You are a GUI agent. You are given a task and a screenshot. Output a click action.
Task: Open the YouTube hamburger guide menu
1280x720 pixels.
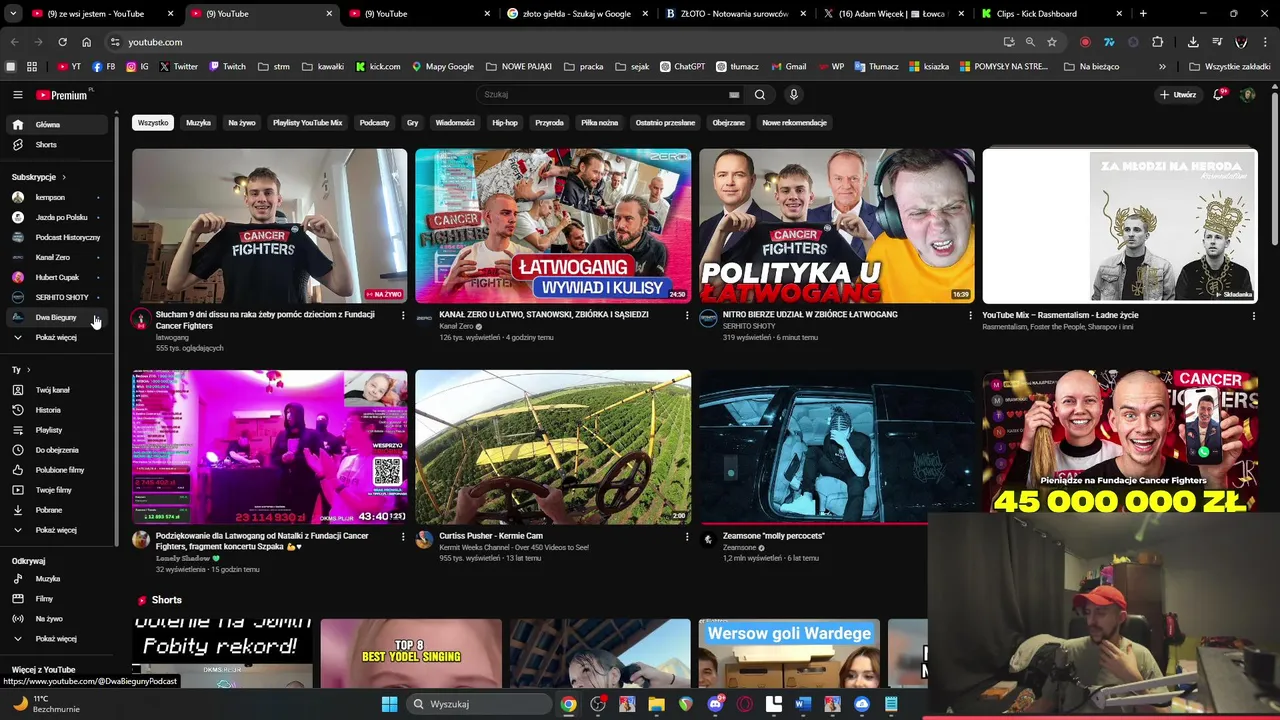click(17, 95)
